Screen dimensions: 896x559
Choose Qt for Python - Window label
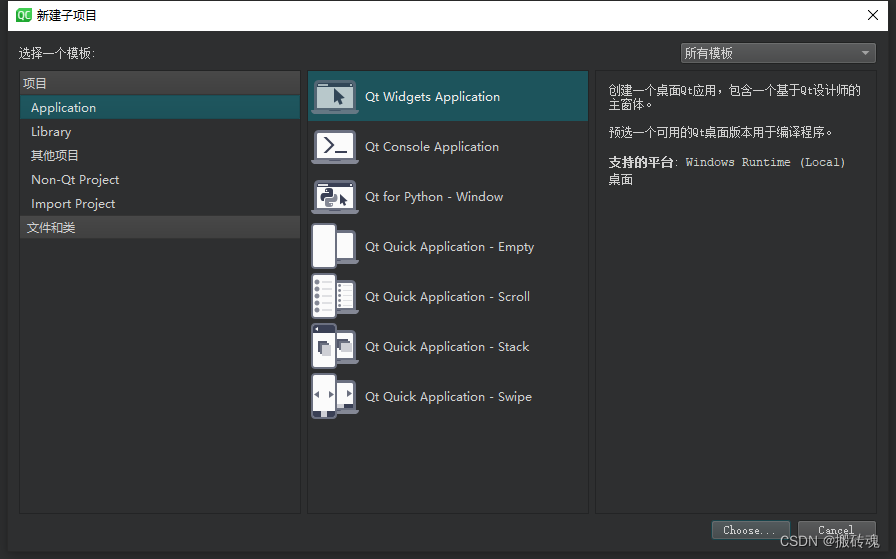click(x=434, y=197)
